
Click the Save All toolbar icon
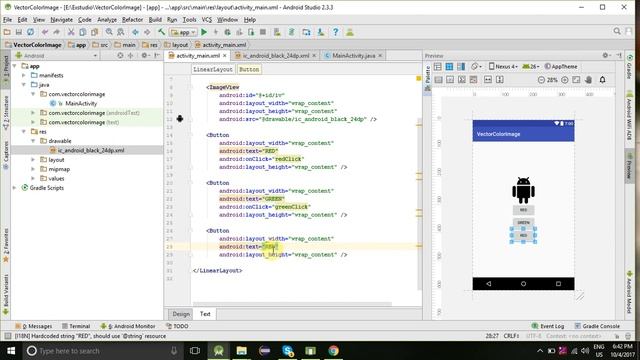click(19, 32)
